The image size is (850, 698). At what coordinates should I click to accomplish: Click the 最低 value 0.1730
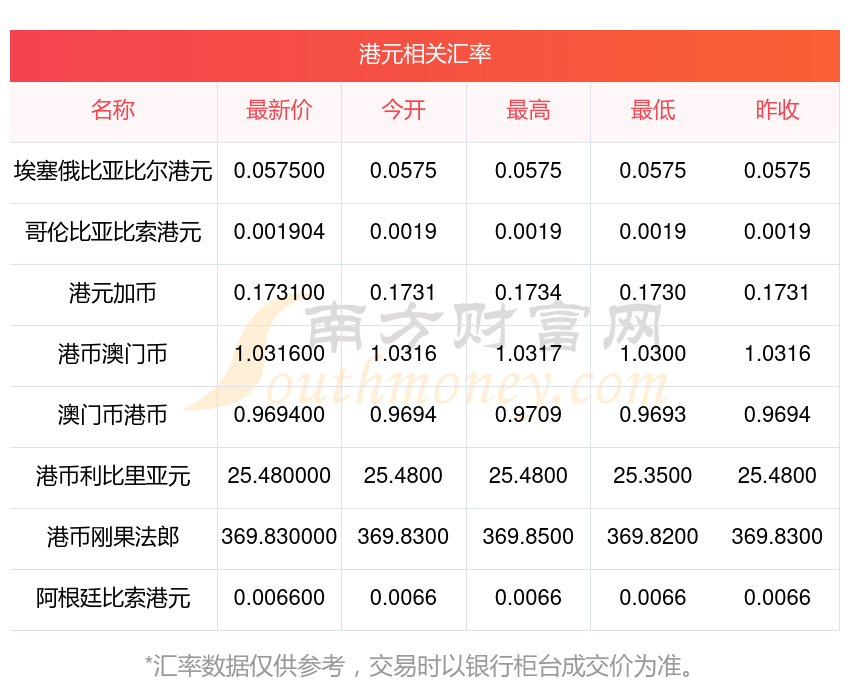(x=653, y=293)
